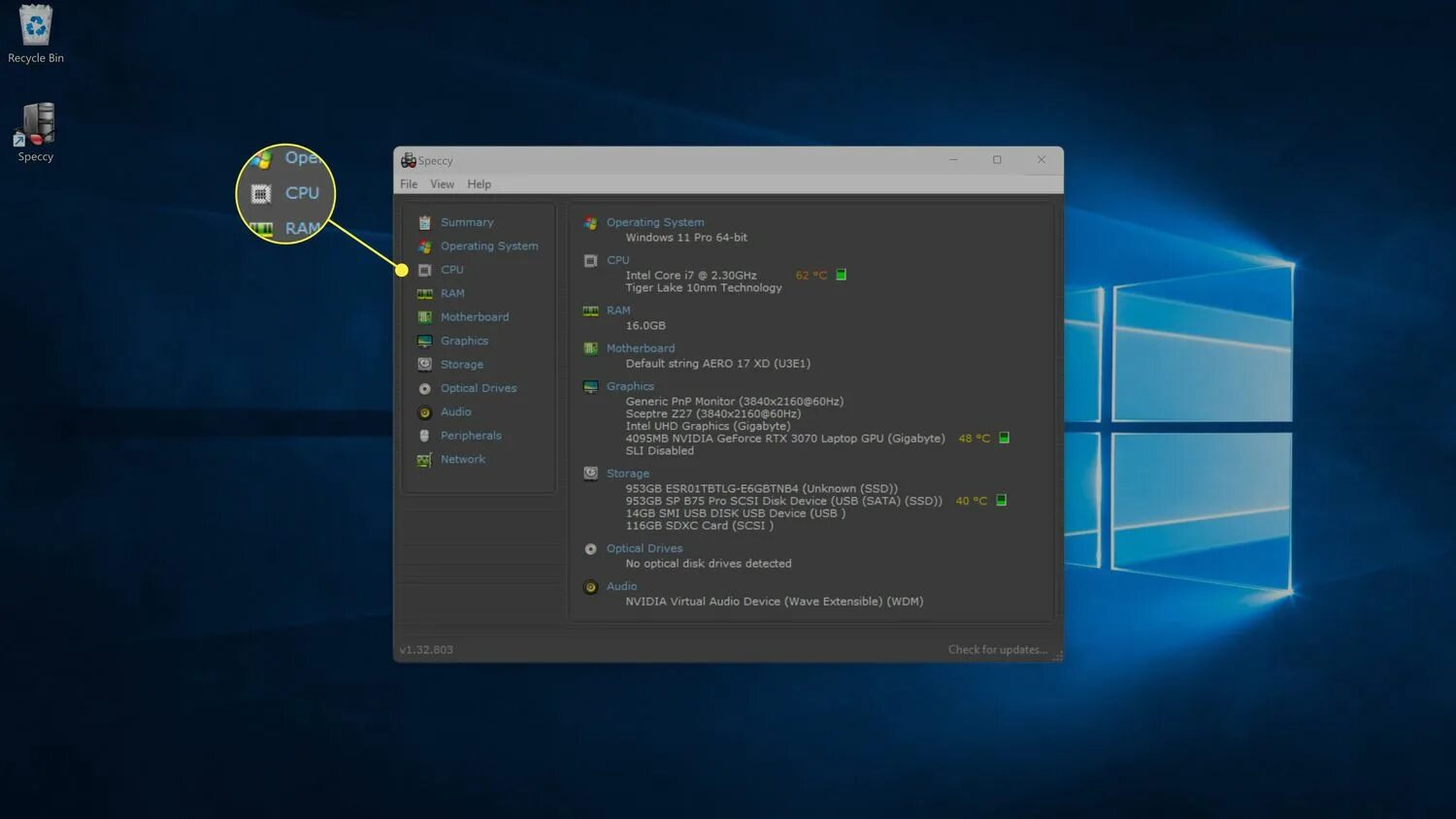Select Storage in the sidebar

tap(462, 365)
